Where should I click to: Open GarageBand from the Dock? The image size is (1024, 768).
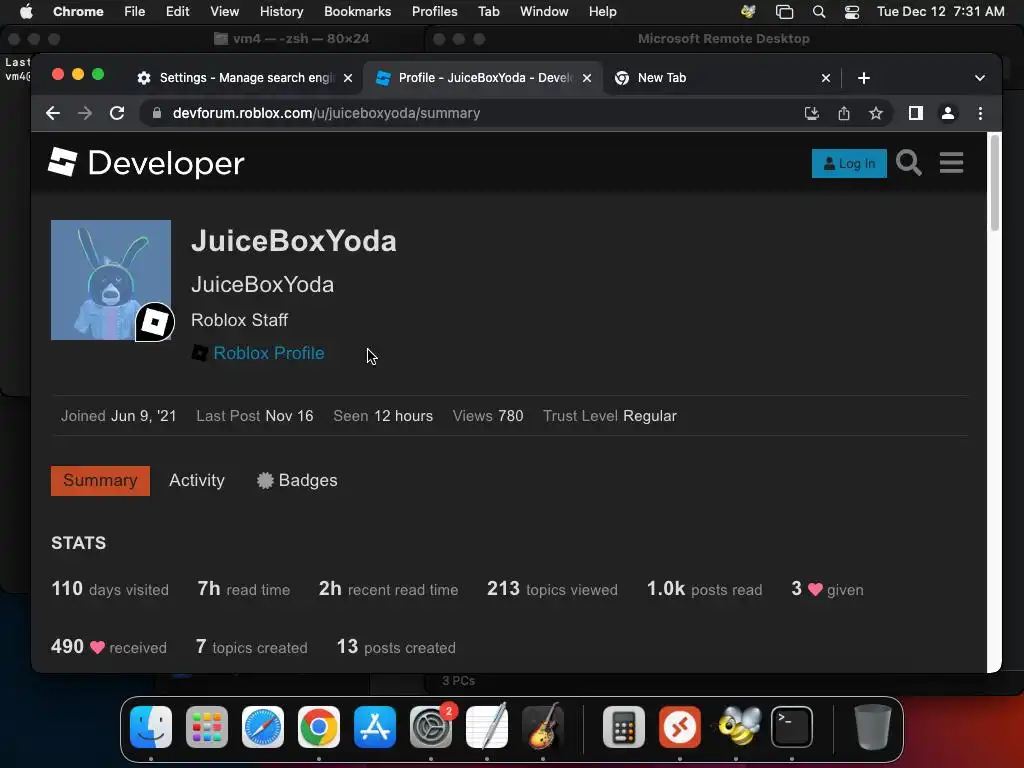[x=543, y=727]
